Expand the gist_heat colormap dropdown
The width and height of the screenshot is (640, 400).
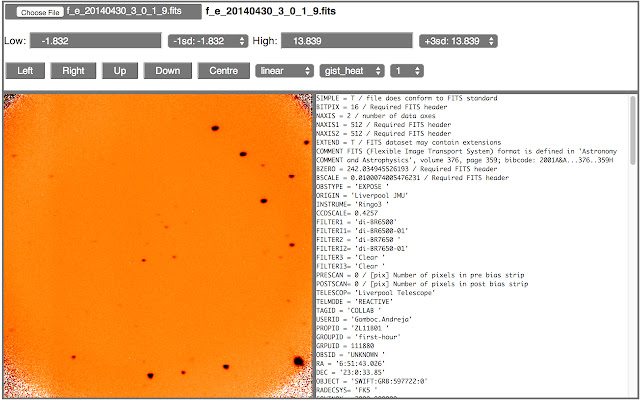click(350, 71)
